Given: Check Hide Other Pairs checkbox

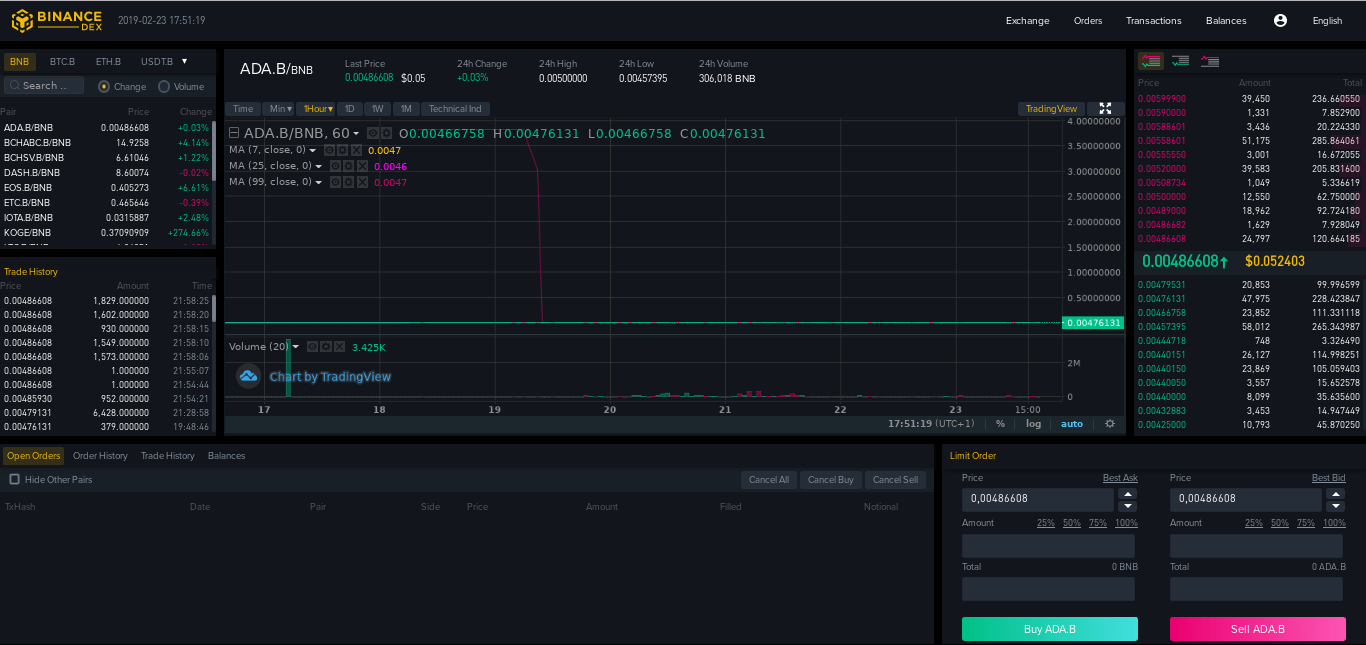Looking at the screenshot, I should (14, 479).
